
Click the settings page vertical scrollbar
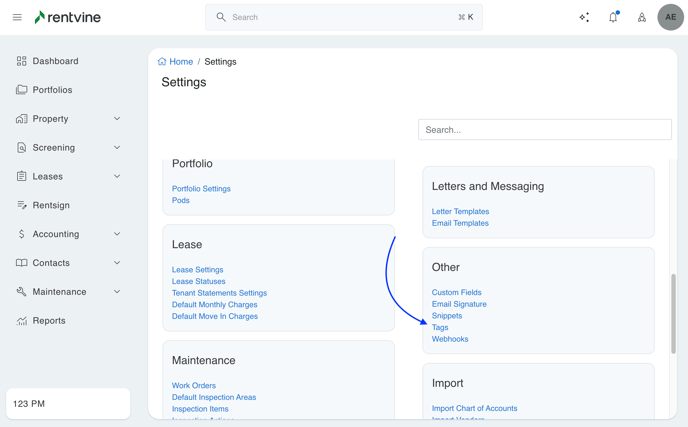click(x=673, y=313)
